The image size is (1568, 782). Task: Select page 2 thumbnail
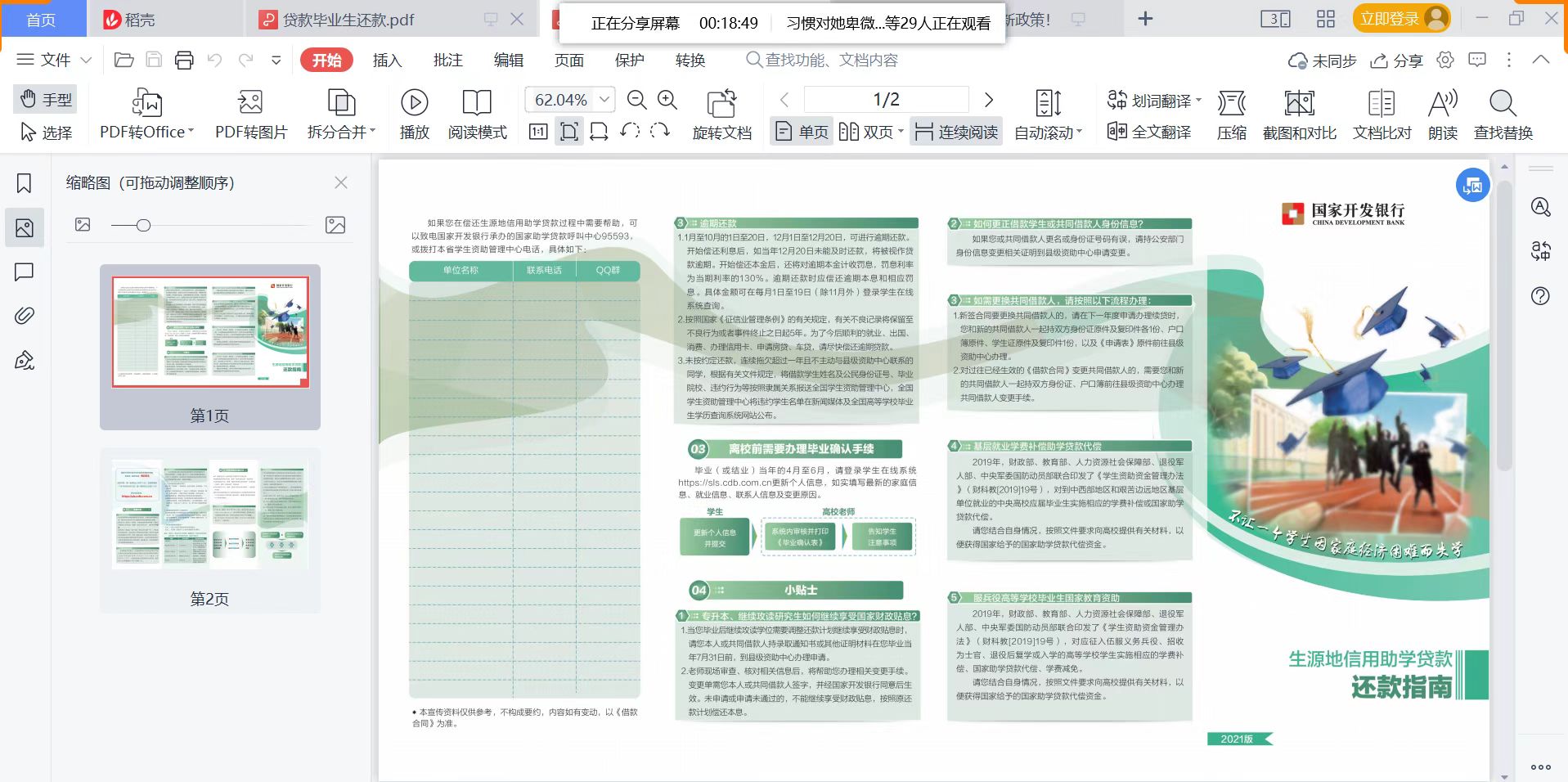coord(210,529)
